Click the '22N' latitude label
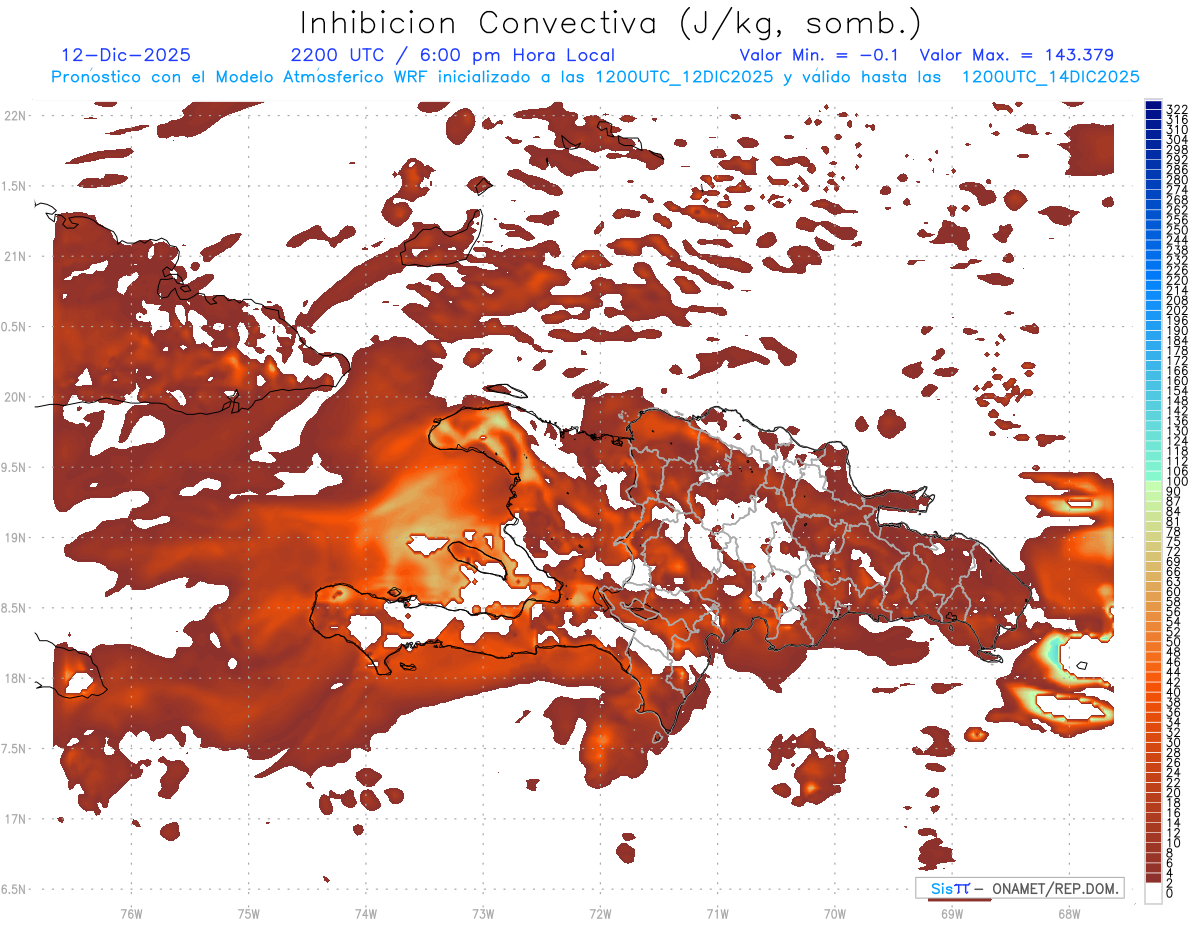The image size is (1200, 927). coord(17,116)
